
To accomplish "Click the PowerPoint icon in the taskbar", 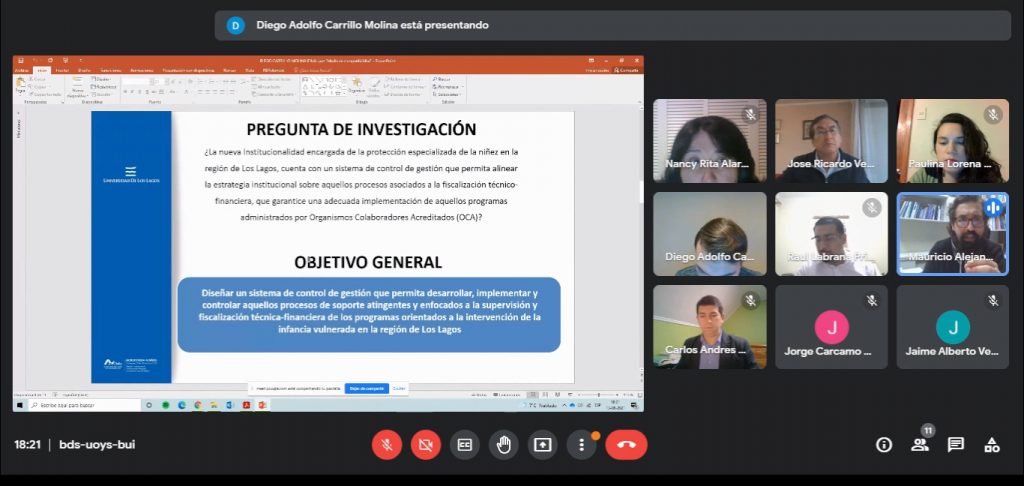I will 262,405.
